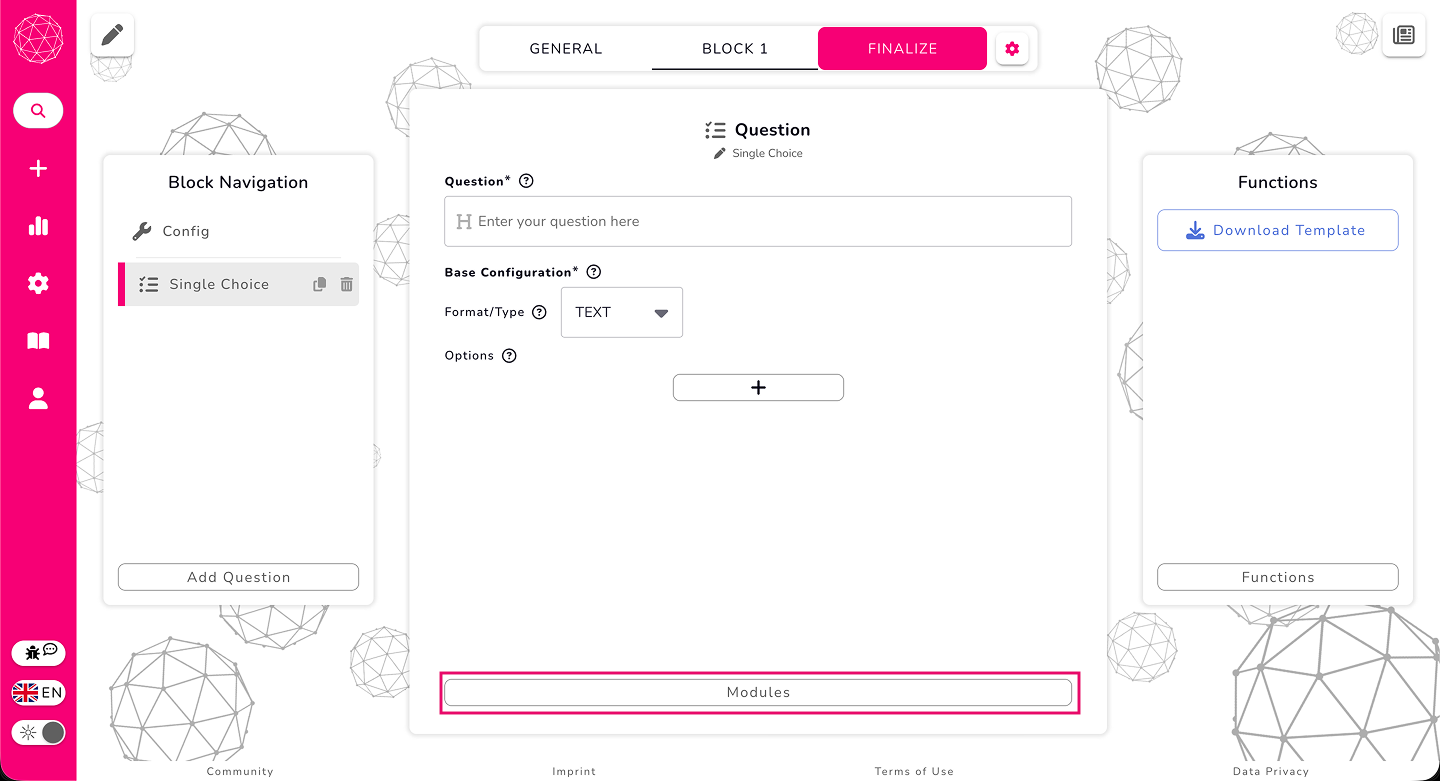Delete the Single Choice question with trash icon
The width and height of the screenshot is (1440, 781).
coord(346,284)
